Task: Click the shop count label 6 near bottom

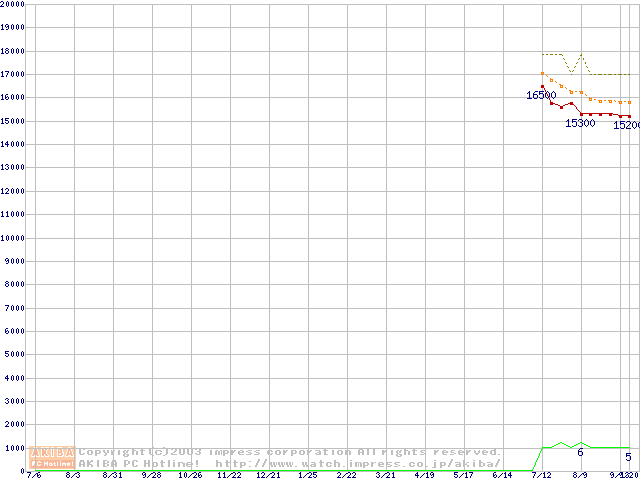Action: [580, 453]
